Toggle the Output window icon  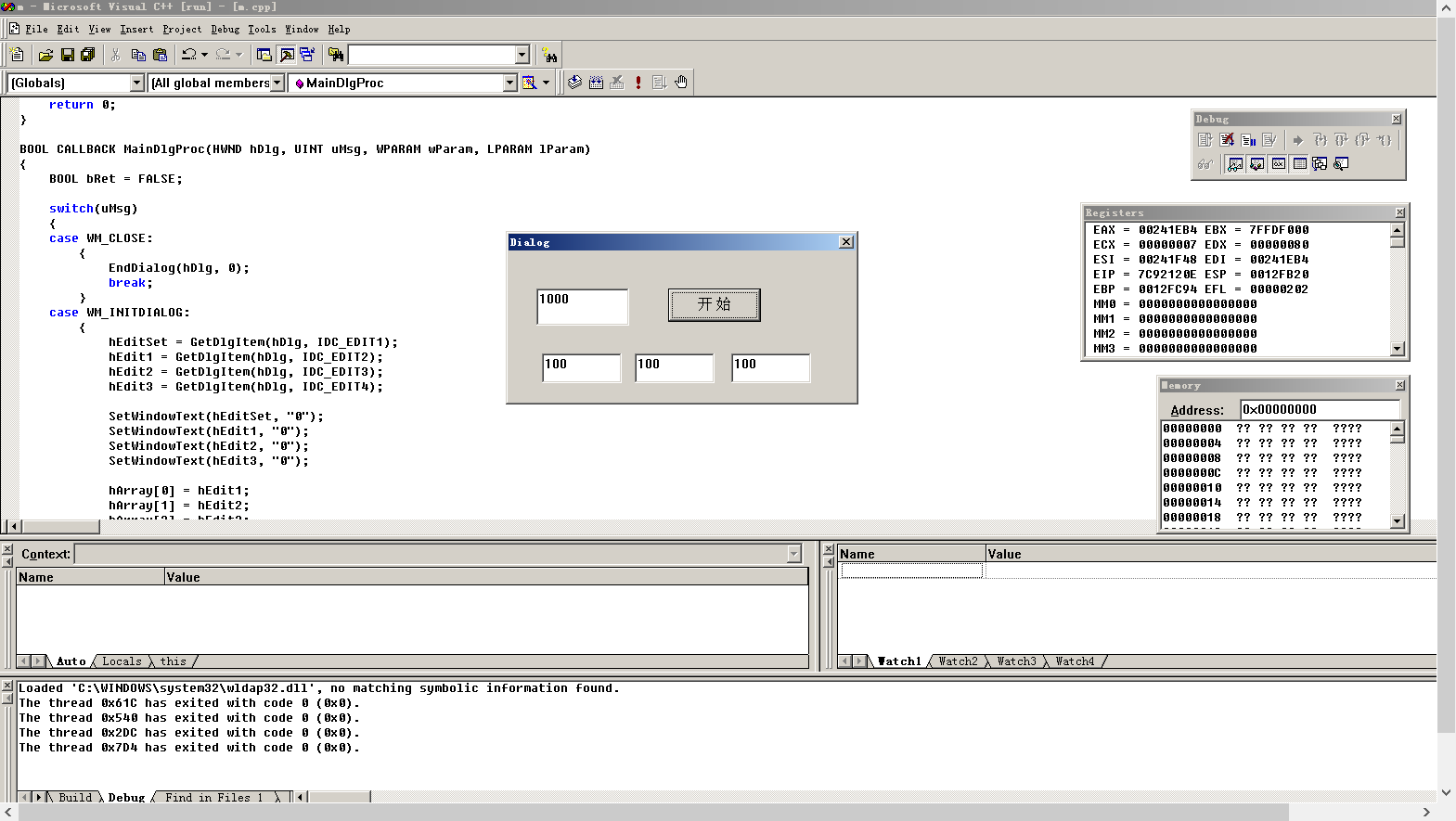[287, 55]
